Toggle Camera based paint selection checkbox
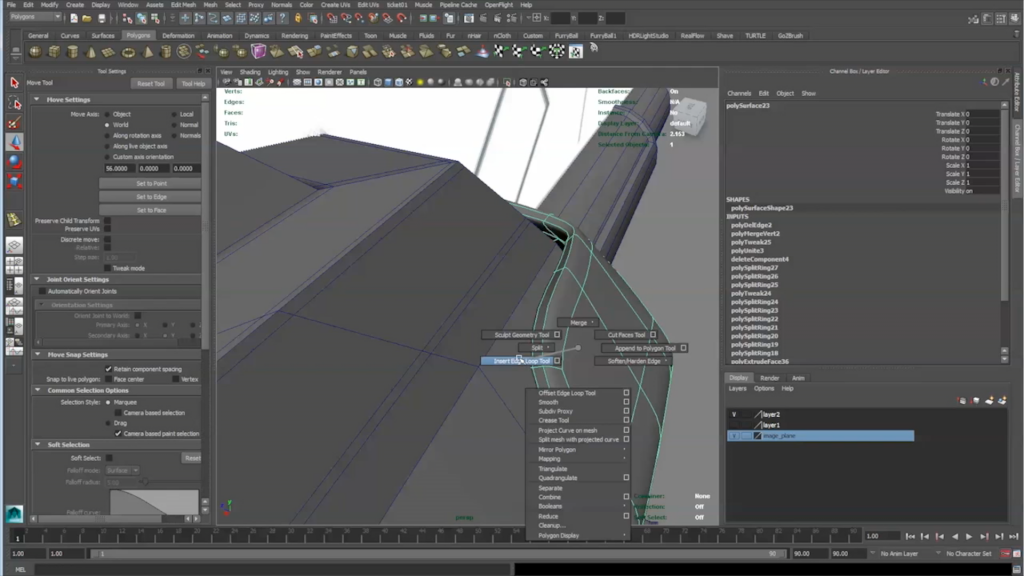Viewport: 1024px width, 576px height. coord(118,434)
